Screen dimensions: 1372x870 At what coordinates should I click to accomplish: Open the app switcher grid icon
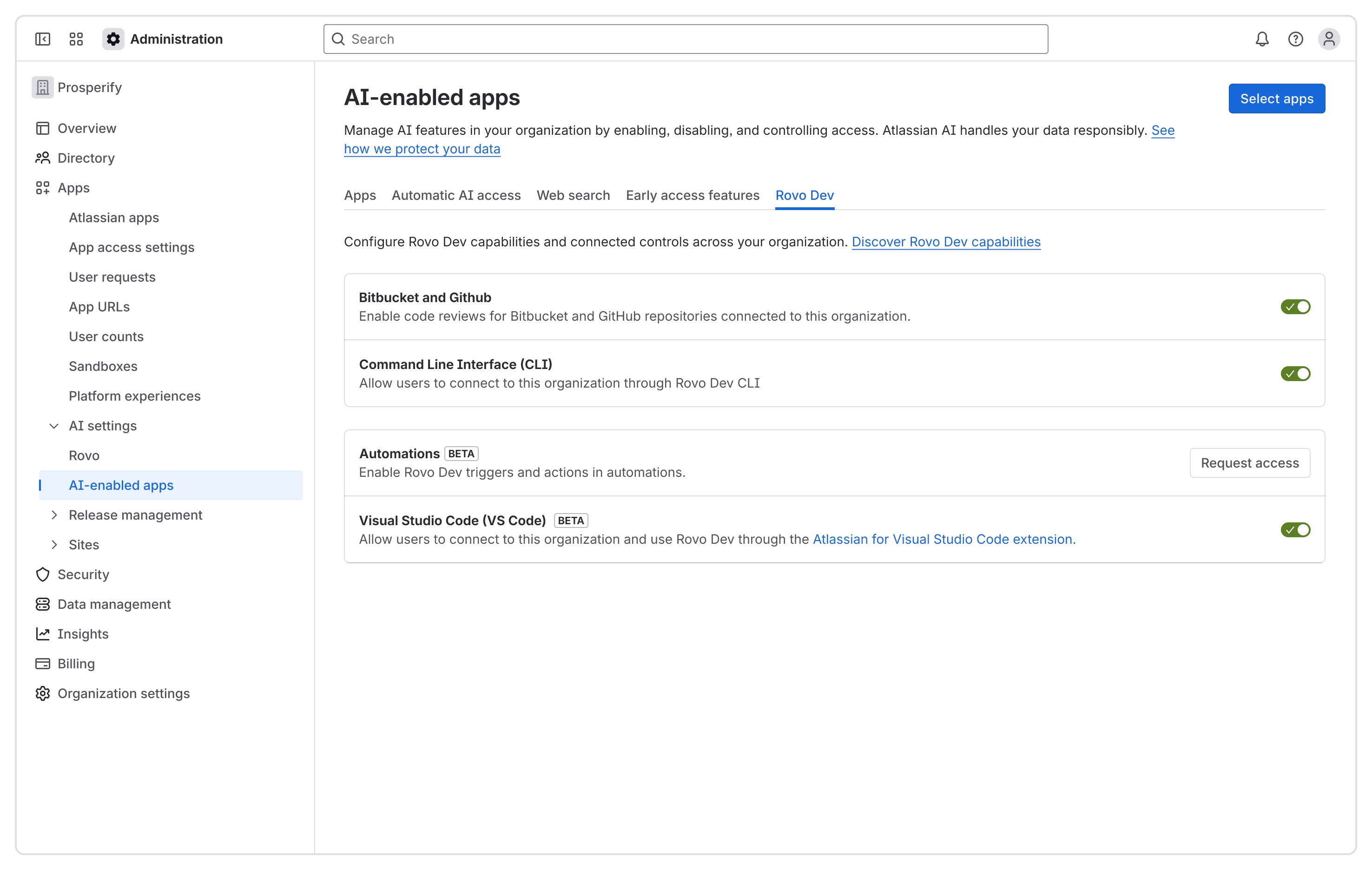tap(76, 39)
